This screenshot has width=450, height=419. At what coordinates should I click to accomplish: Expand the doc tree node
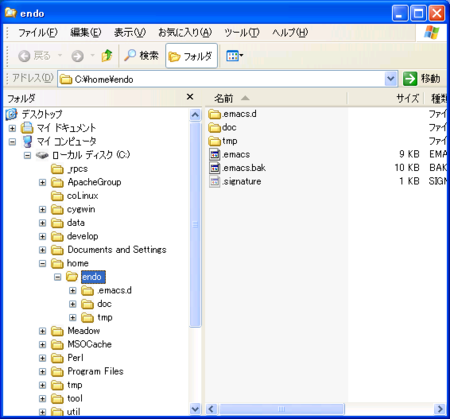click(x=72, y=304)
